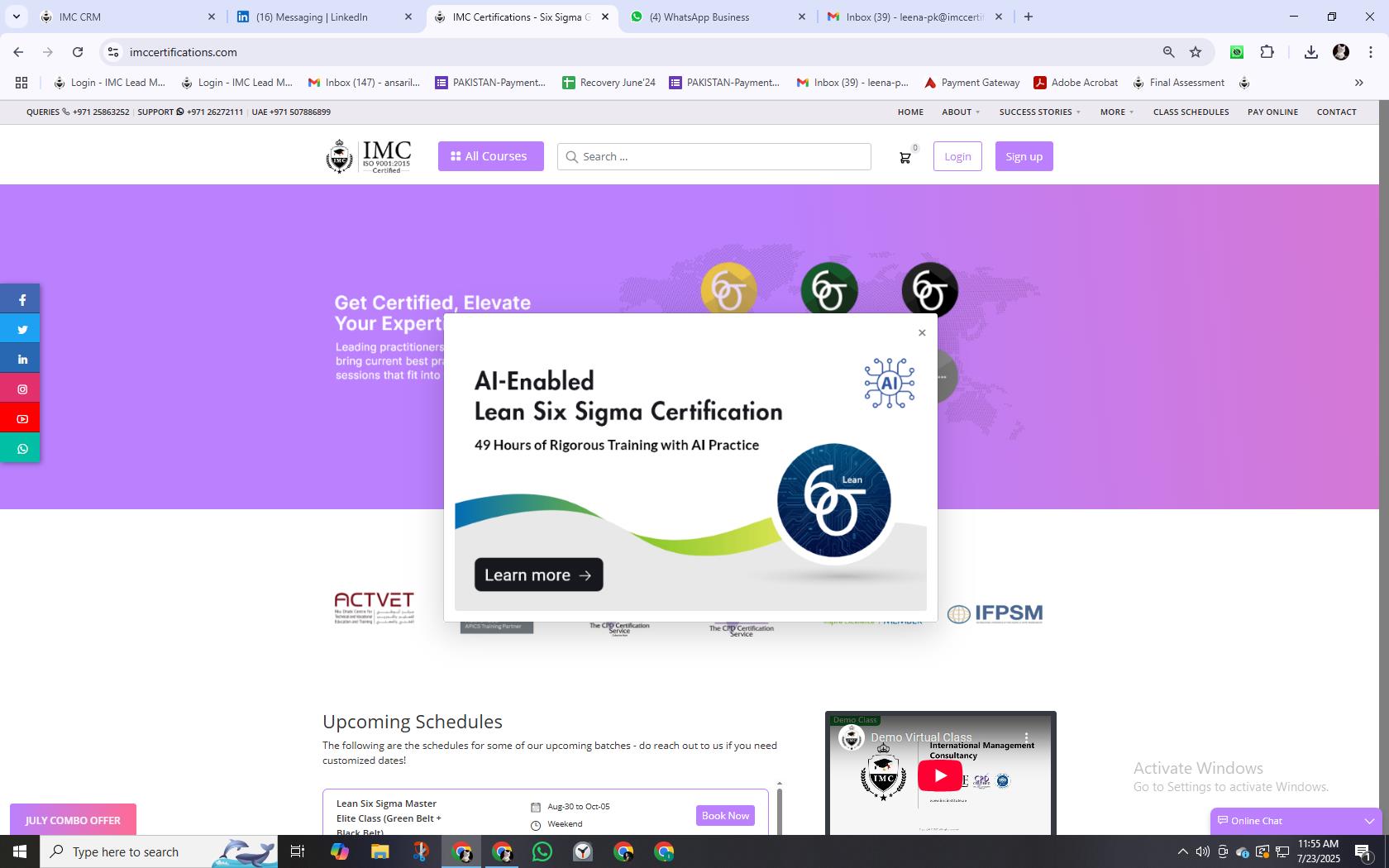
Task: Book the Lean Six Sigma Master class
Action: coord(725,816)
